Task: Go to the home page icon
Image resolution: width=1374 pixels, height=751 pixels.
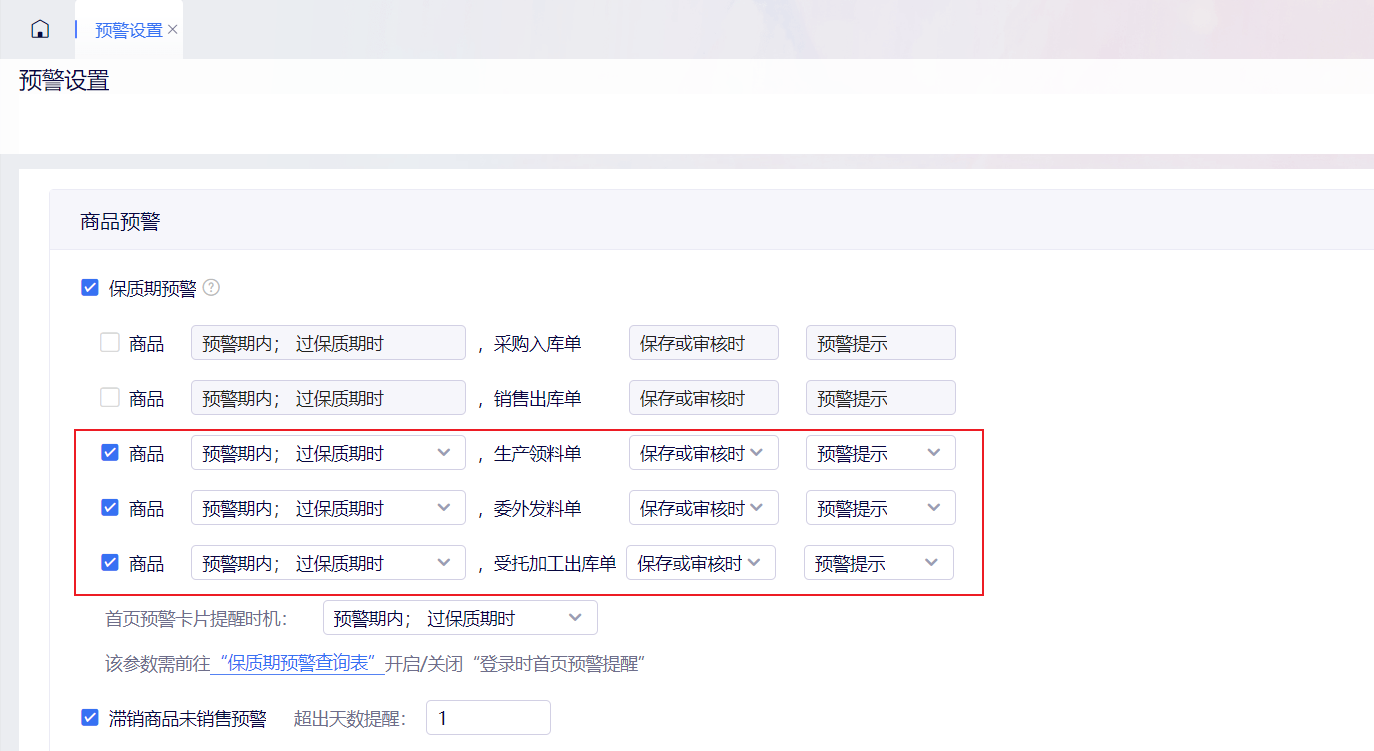Action: (40, 29)
